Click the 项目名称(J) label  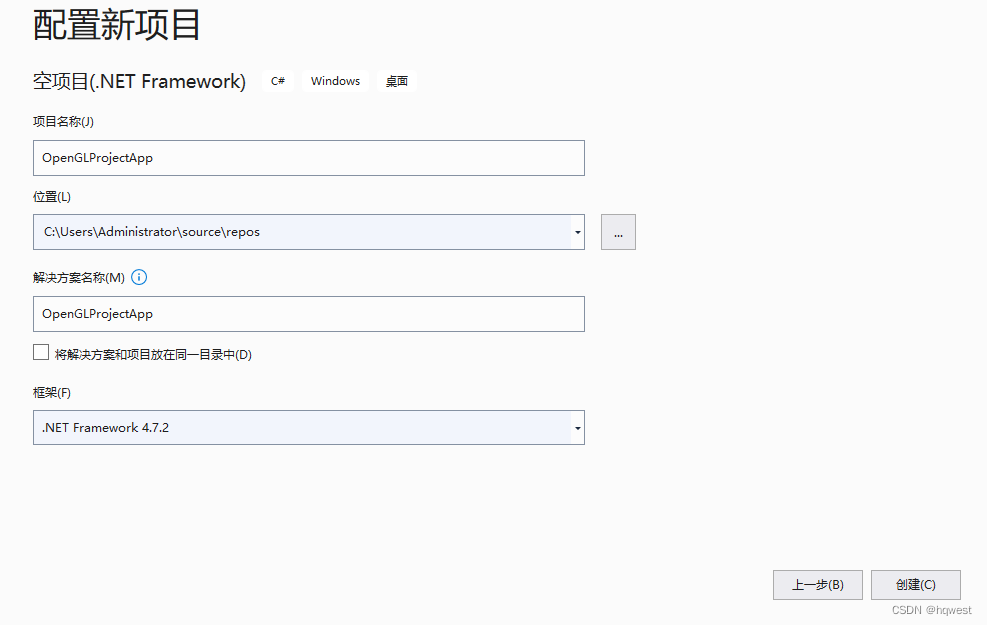[x=64, y=121]
